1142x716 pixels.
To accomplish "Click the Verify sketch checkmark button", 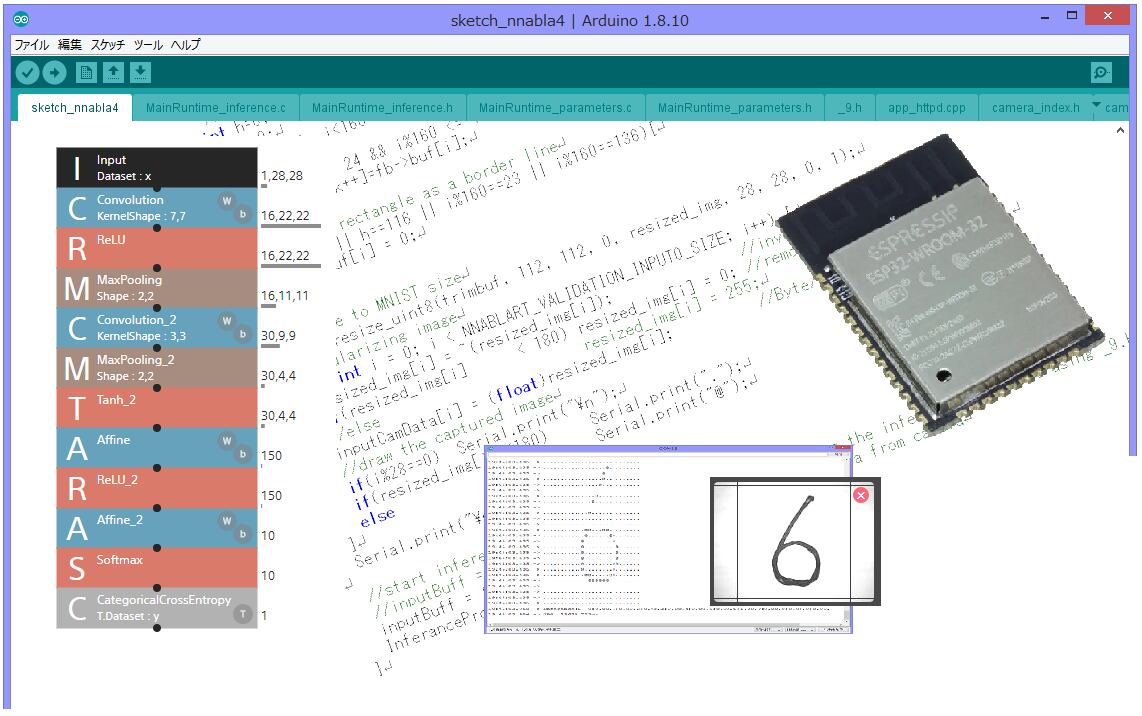I will (x=28, y=72).
